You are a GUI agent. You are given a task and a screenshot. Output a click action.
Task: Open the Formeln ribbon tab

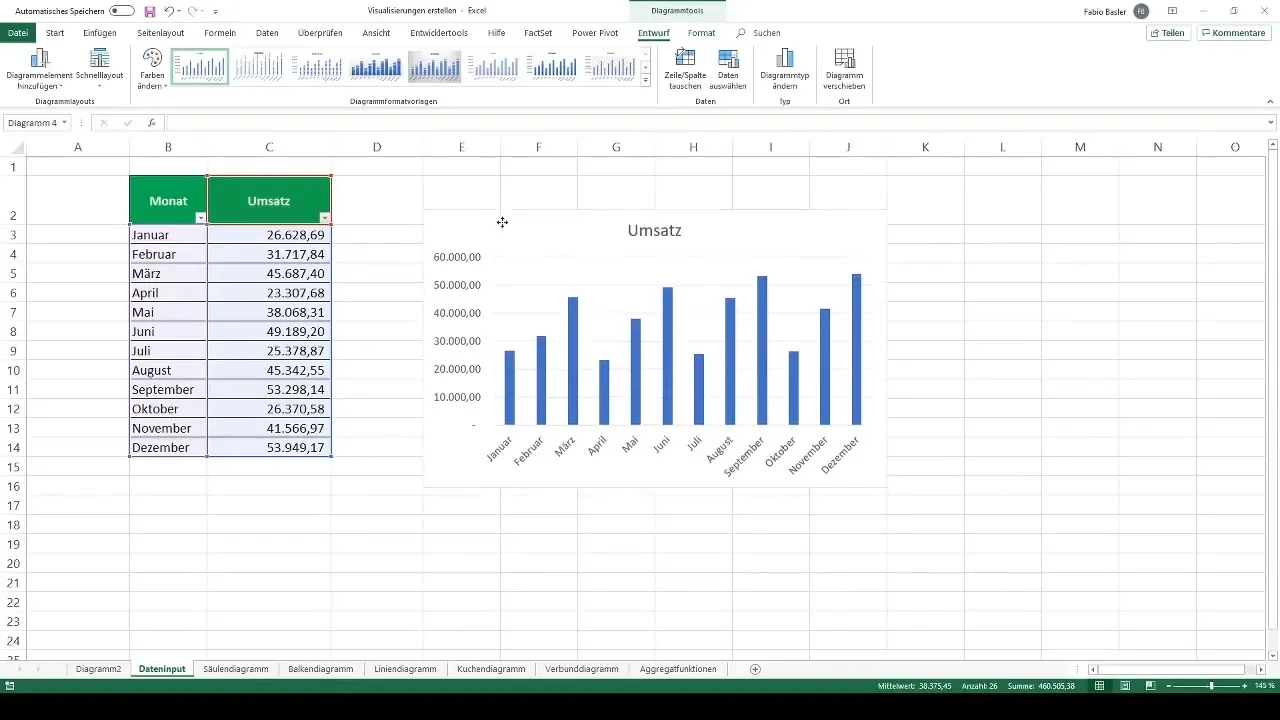coord(220,33)
